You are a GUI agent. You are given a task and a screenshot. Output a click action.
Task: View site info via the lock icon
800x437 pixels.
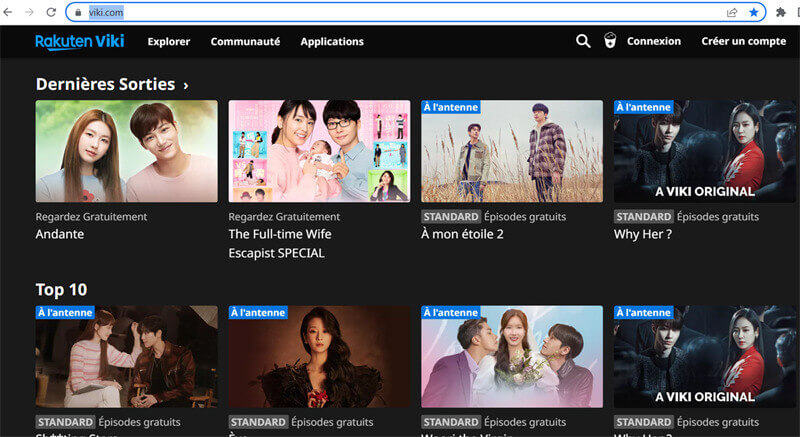[x=78, y=13]
